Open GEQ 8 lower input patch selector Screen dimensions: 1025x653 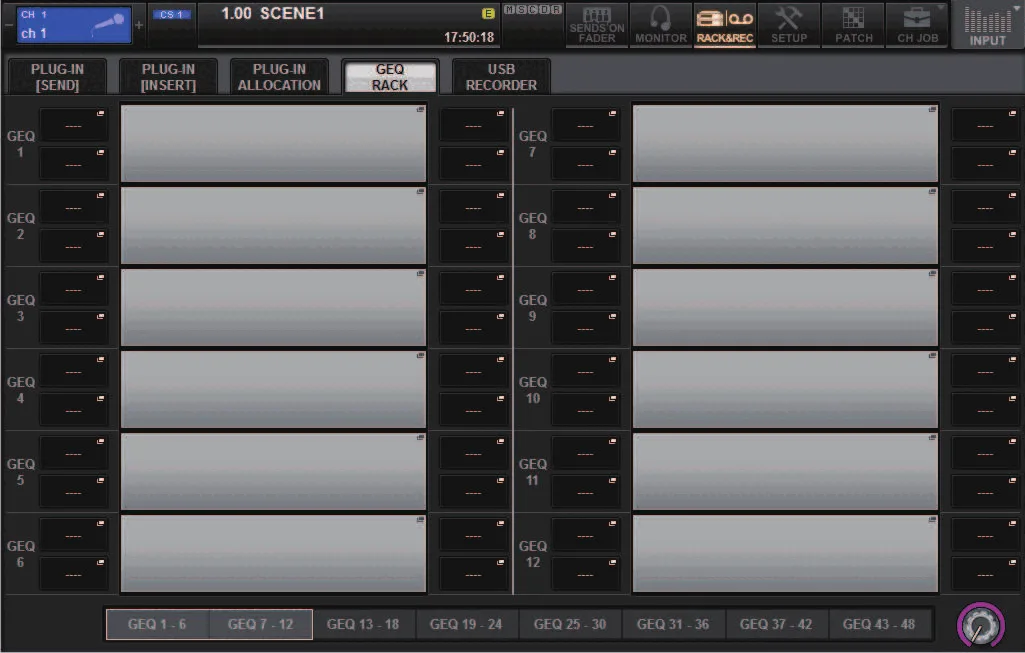[585, 246]
